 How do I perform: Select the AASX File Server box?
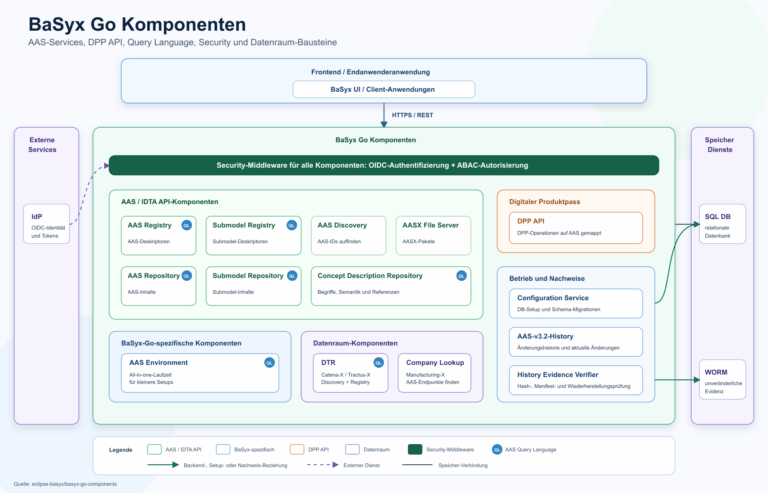pyautogui.click(x=433, y=235)
